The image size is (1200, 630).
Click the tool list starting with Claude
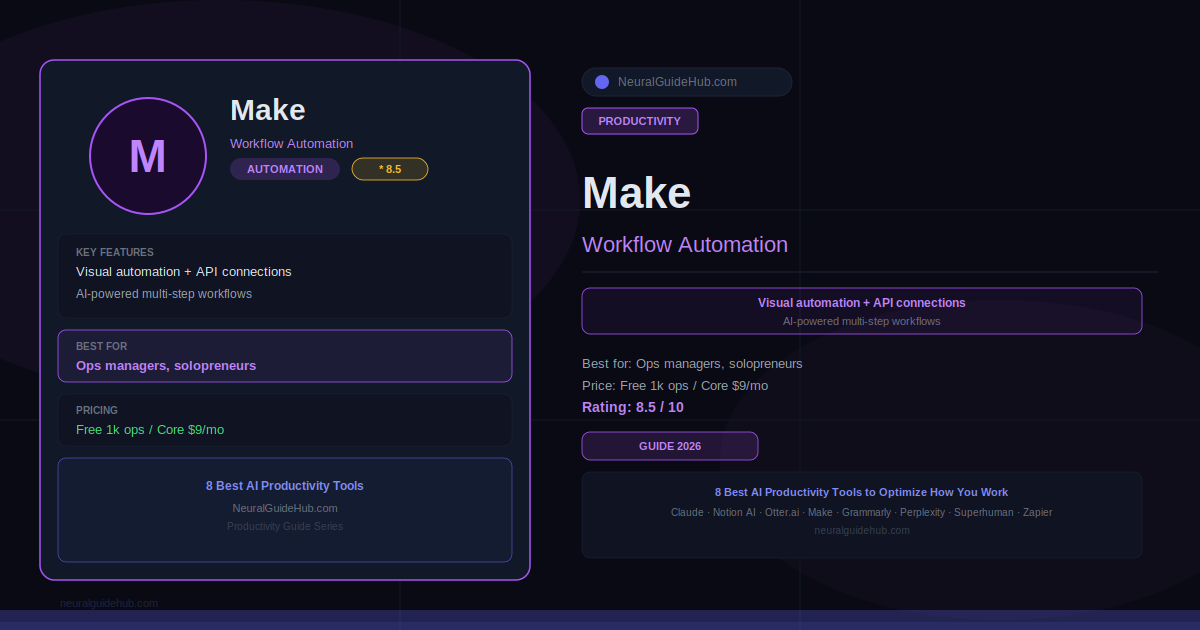click(861, 512)
